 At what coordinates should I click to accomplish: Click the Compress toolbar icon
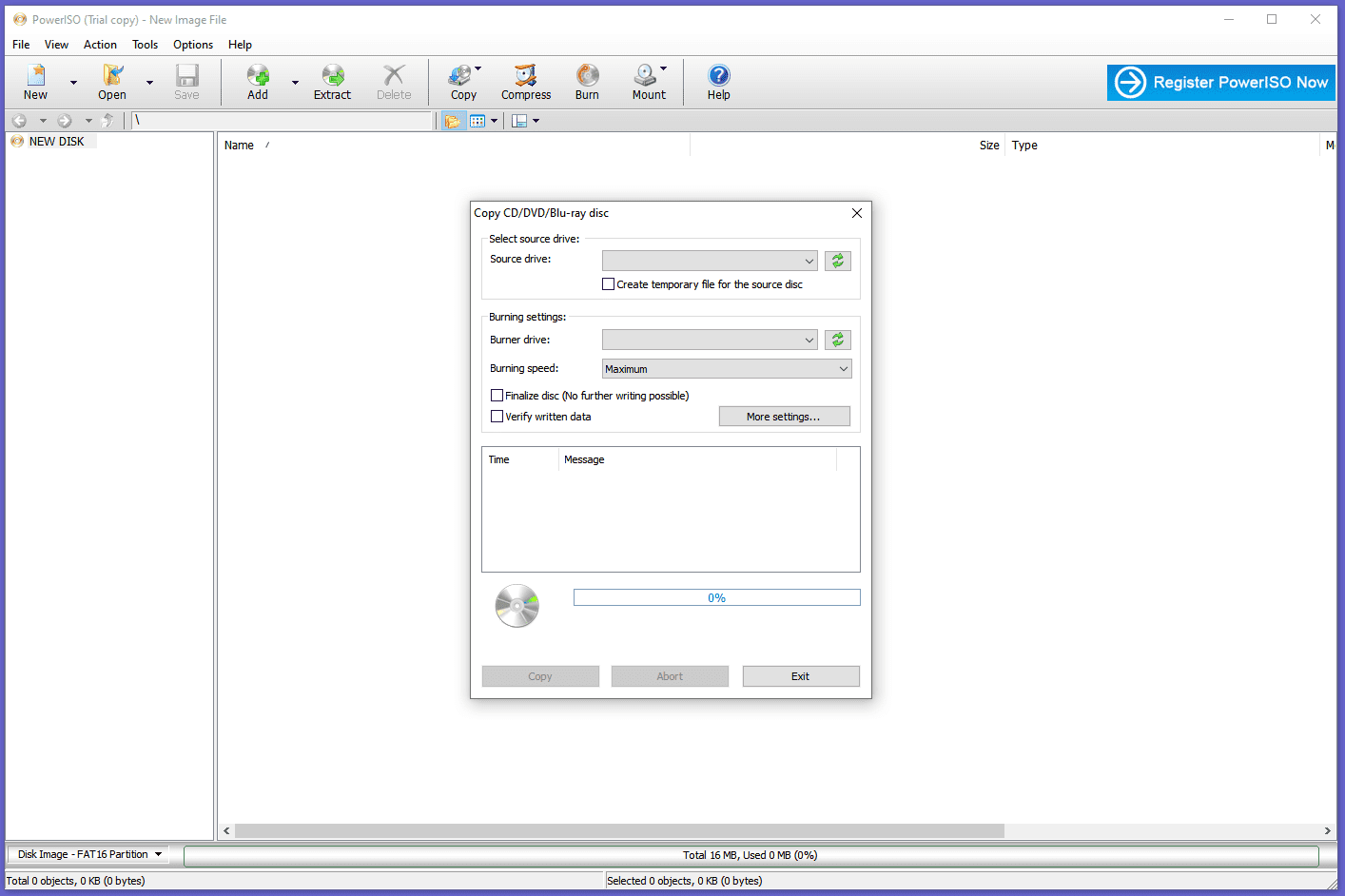point(526,82)
